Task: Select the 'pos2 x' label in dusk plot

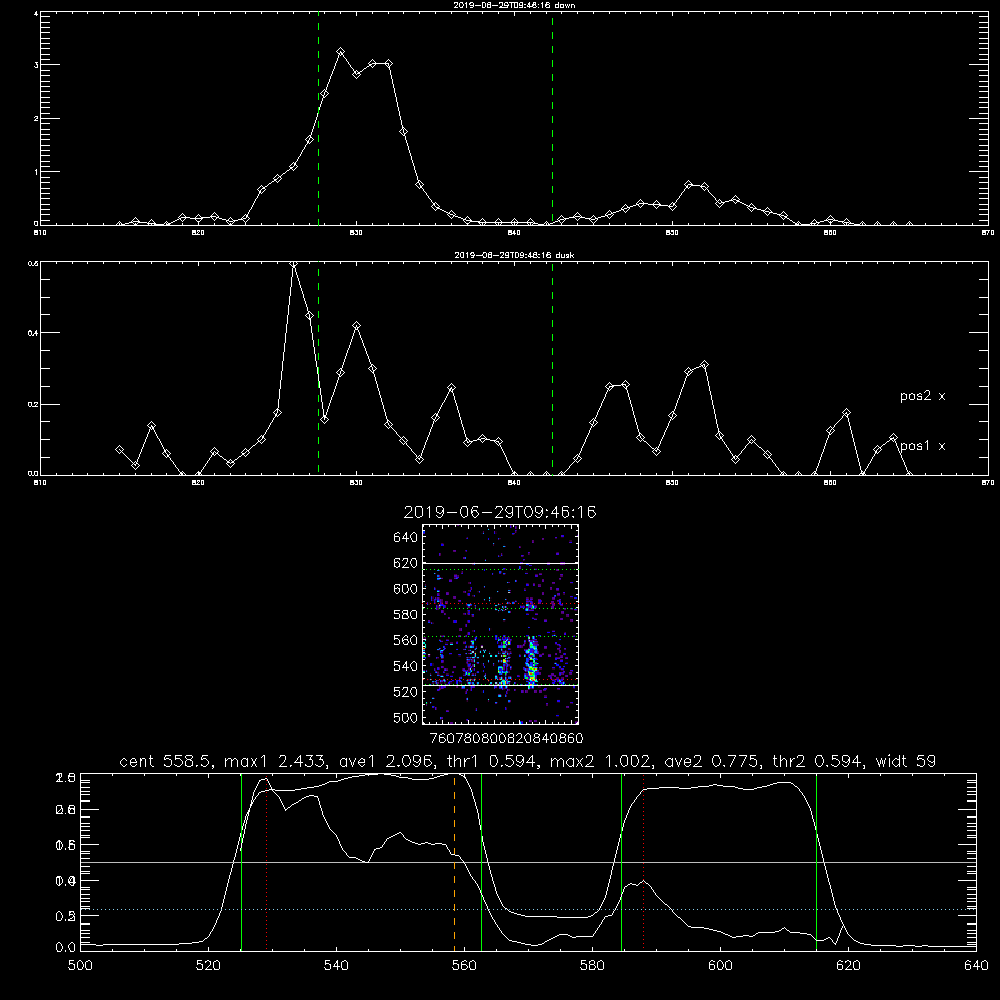Action: point(922,396)
